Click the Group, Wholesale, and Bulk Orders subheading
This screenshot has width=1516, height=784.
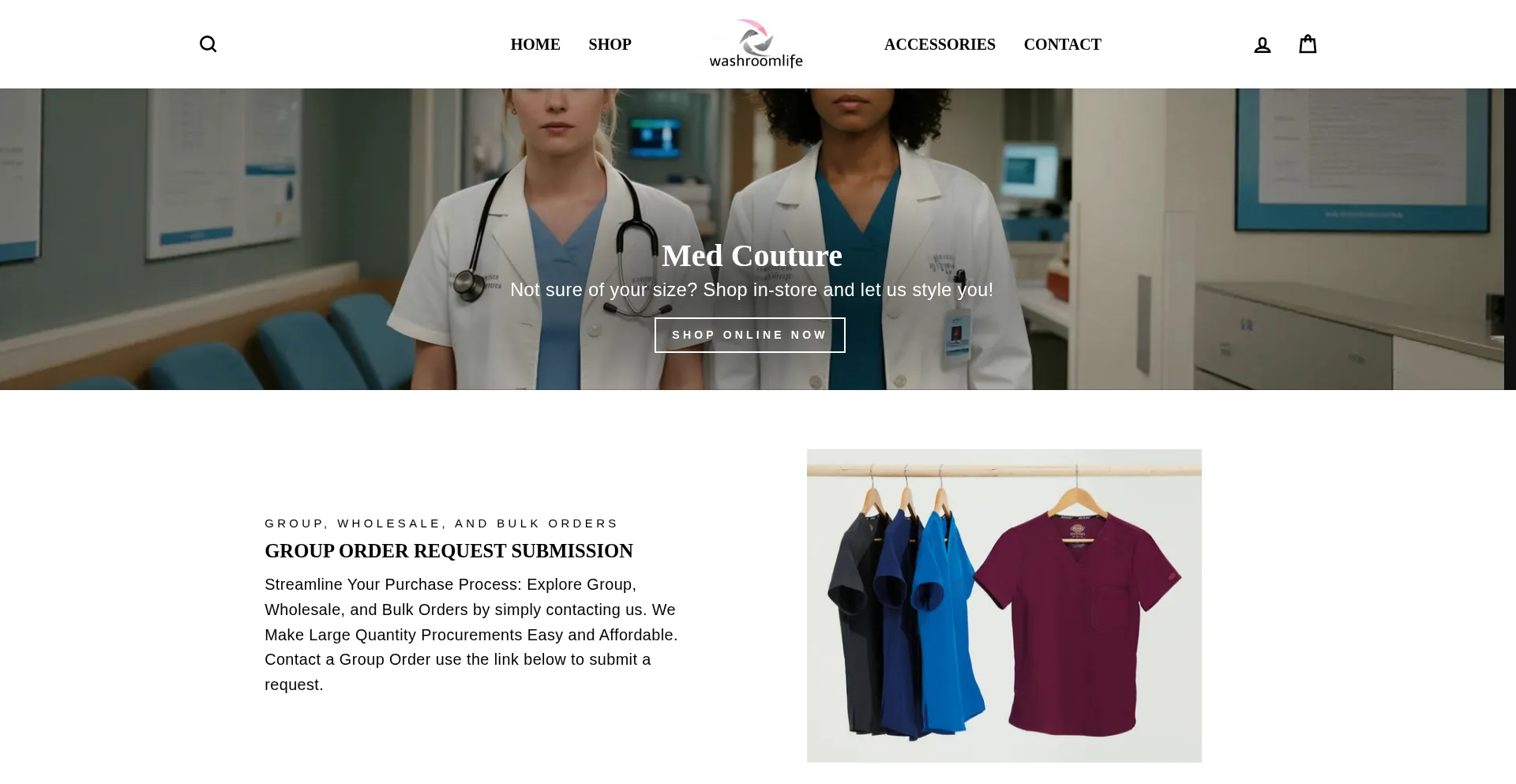(x=441, y=523)
